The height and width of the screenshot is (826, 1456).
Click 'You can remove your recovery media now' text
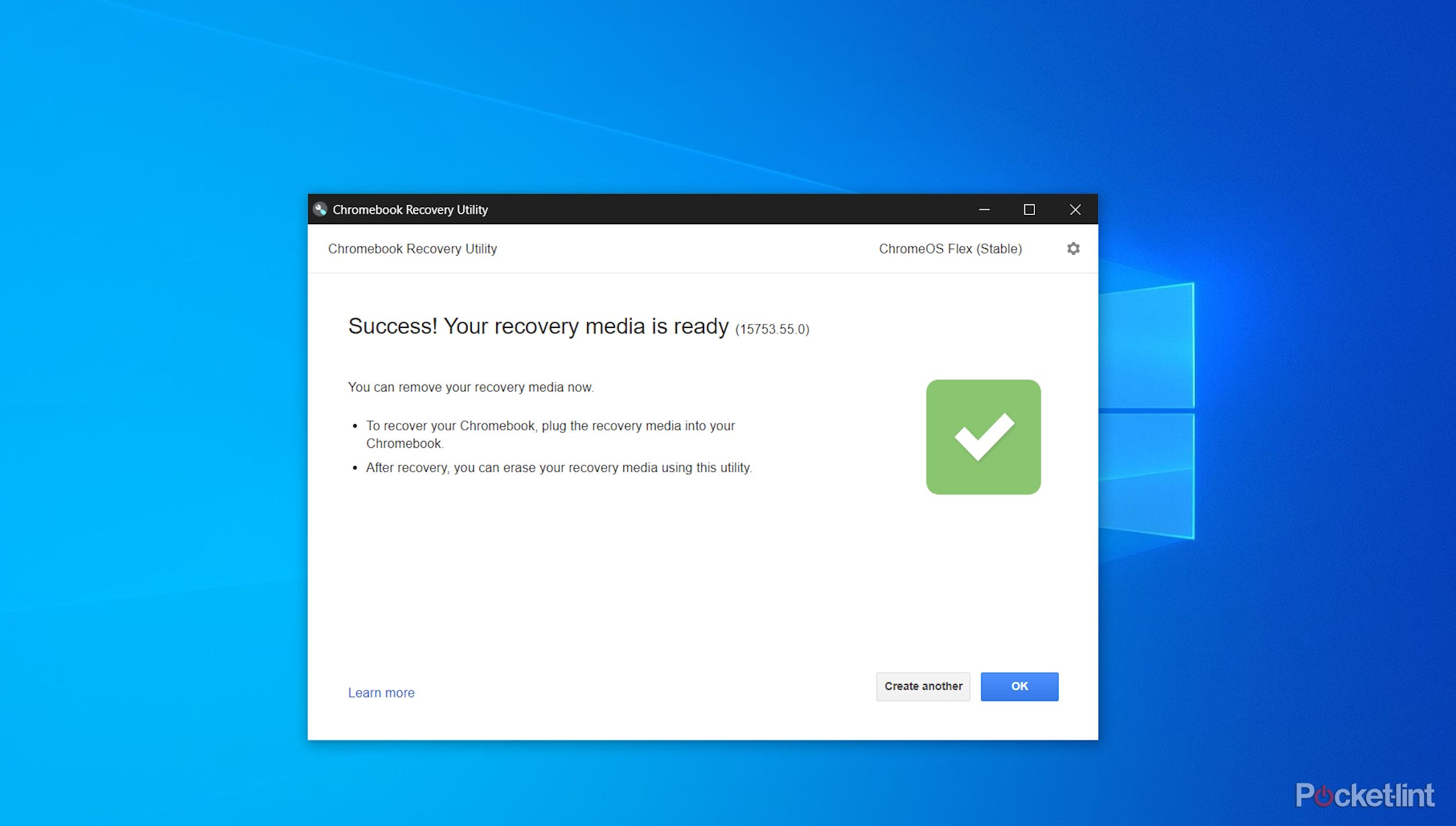click(x=471, y=387)
